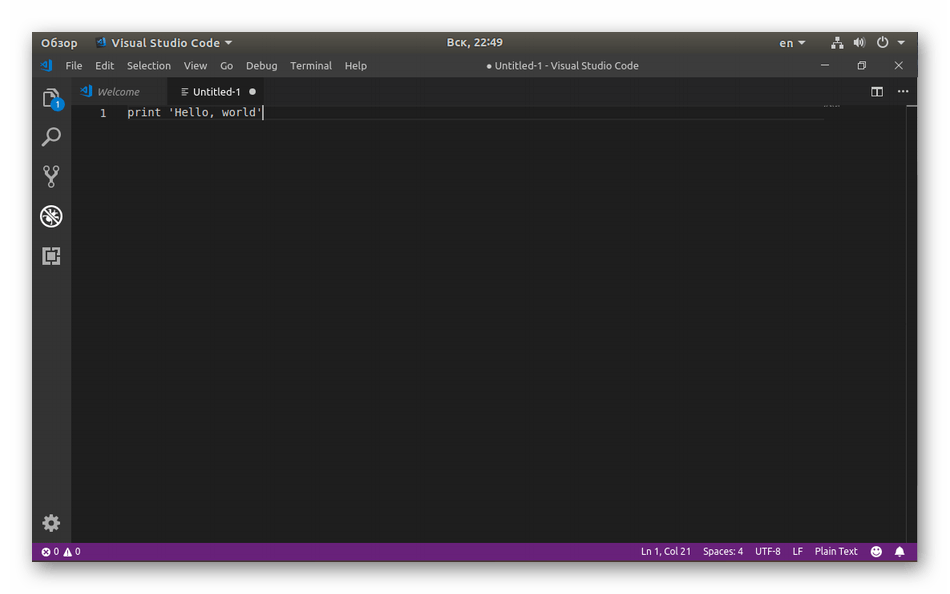Click the smiley feedback icon
The width and height of the screenshot is (950, 594).
(x=876, y=551)
